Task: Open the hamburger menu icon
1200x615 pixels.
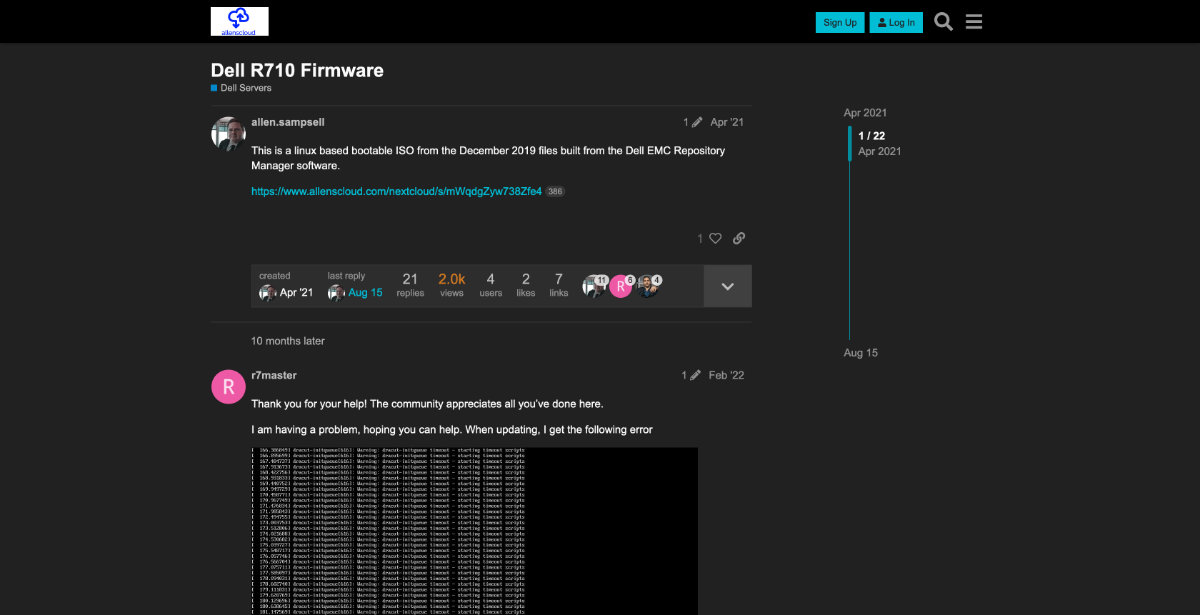Action: tap(974, 21)
